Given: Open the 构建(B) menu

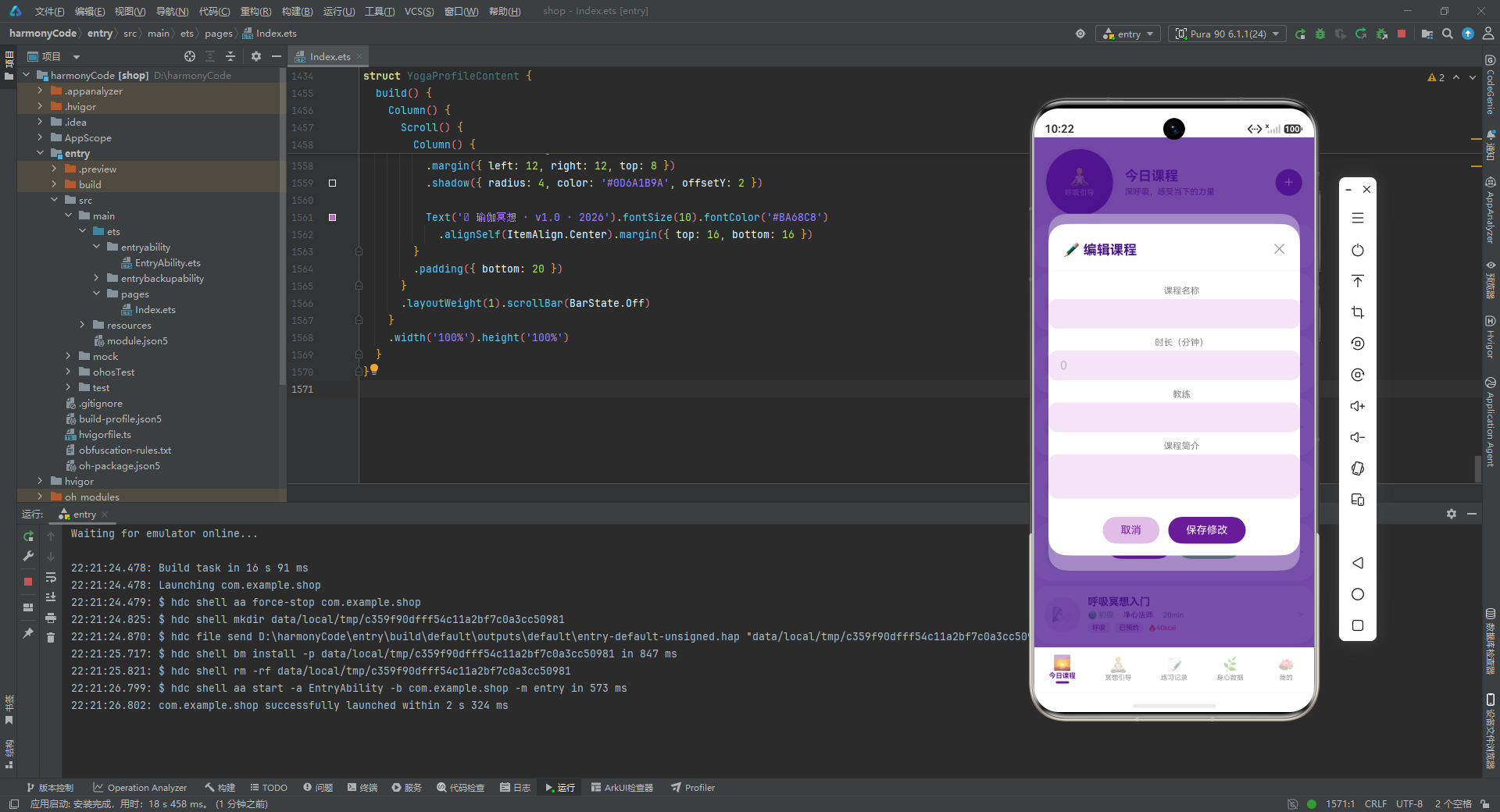Looking at the screenshot, I should 297,11.
